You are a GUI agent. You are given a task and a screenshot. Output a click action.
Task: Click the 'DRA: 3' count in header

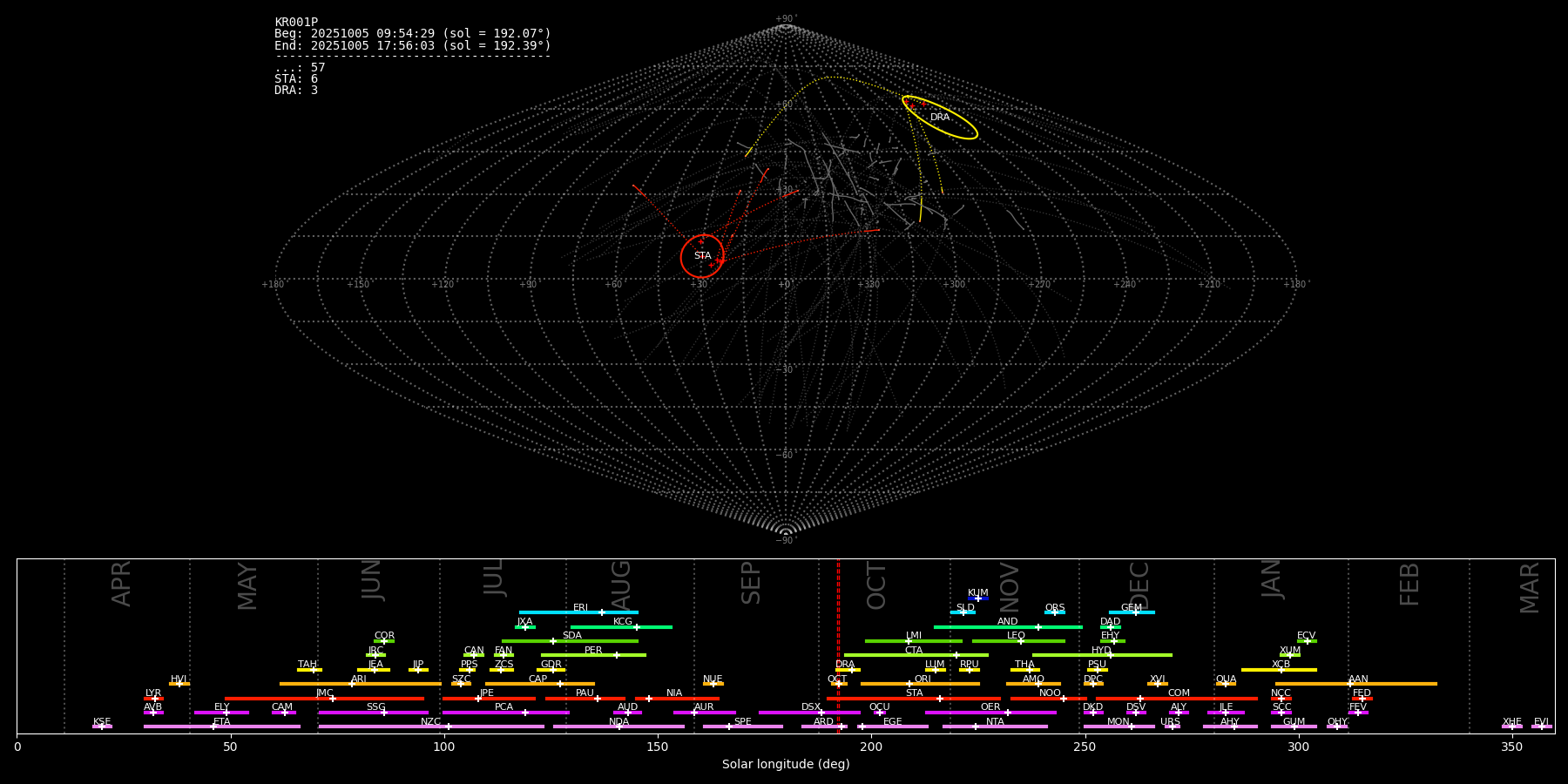tap(296, 91)
